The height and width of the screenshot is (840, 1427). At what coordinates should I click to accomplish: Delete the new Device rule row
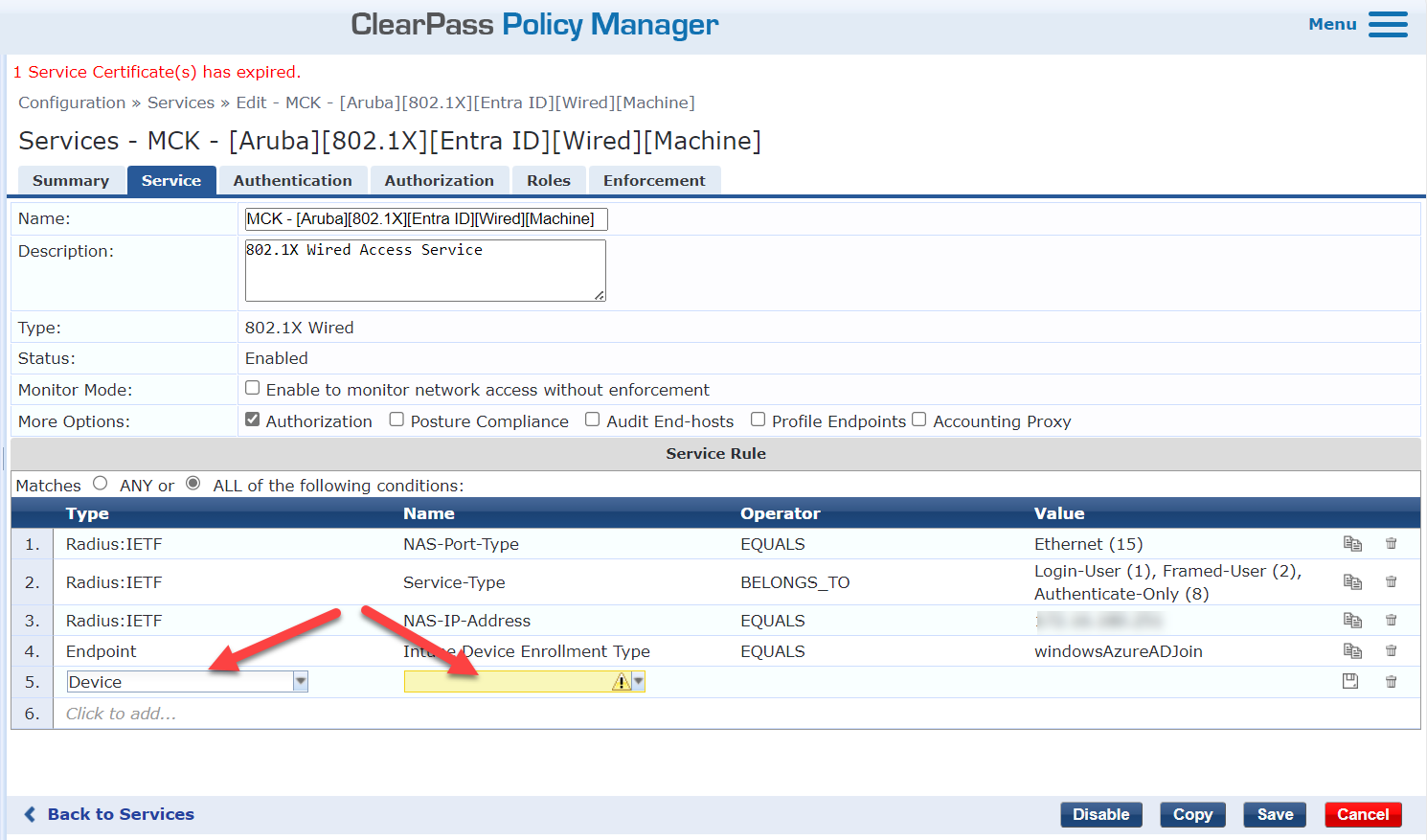(1391, 682)
